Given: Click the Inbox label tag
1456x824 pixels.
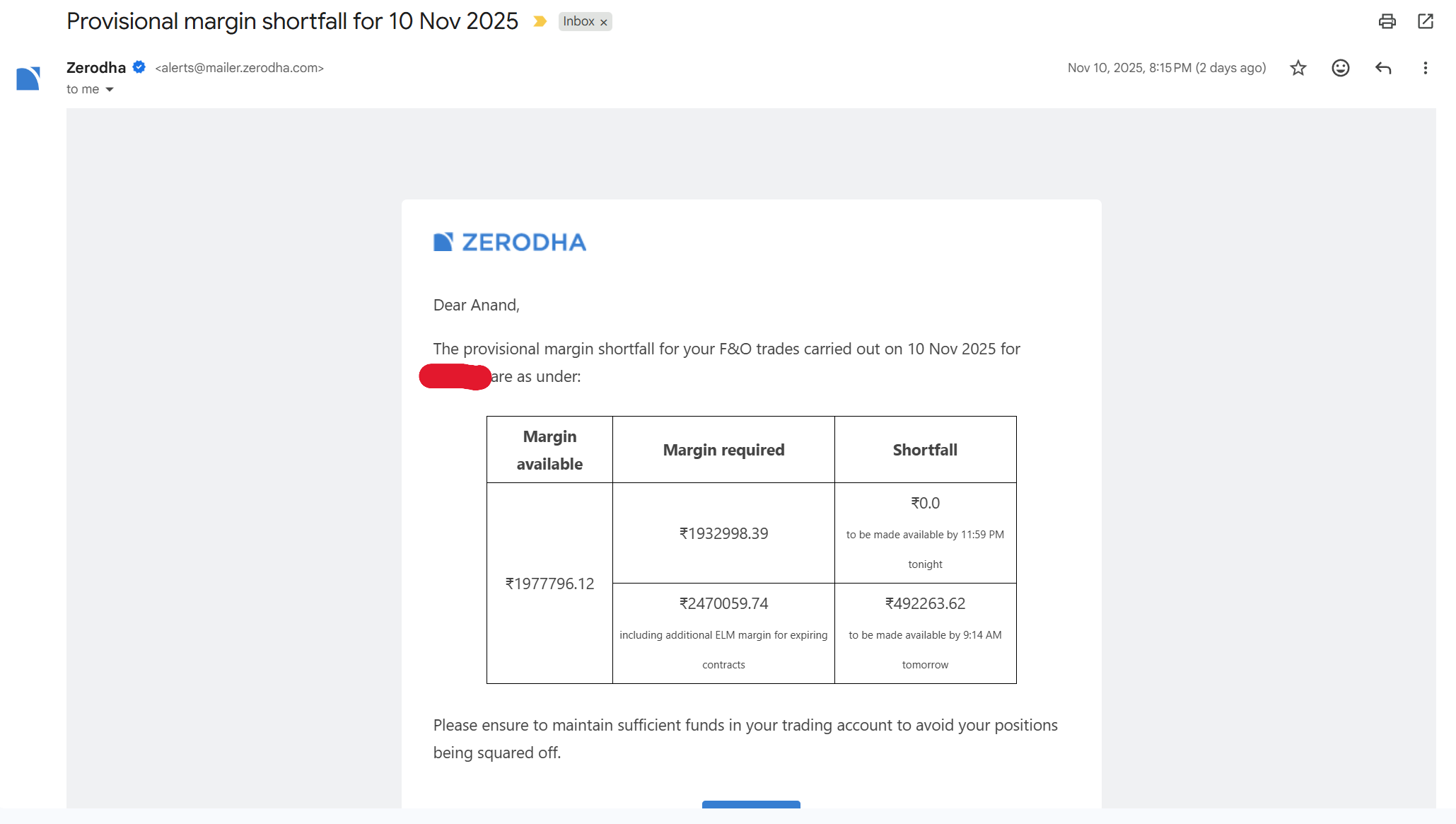Looking at the screenshot, I should [578, 21].
